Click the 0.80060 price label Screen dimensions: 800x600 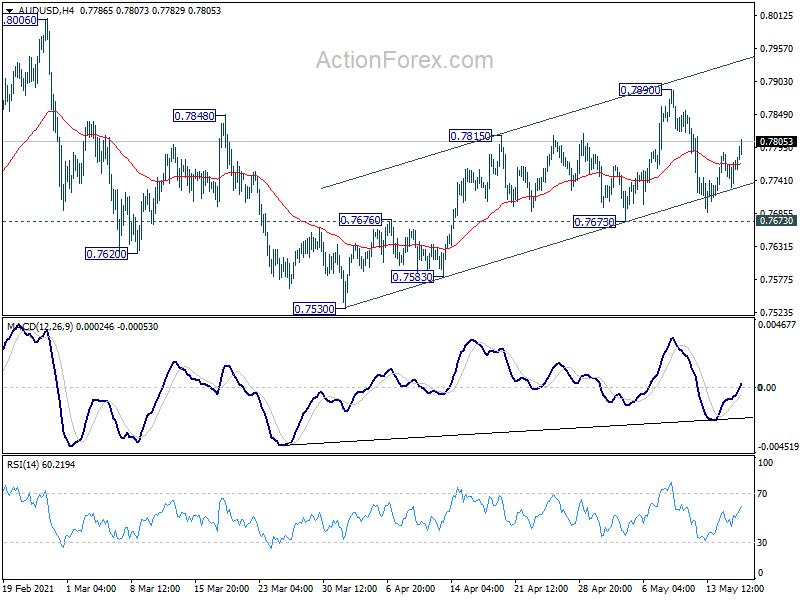click(x=20, y=20)
